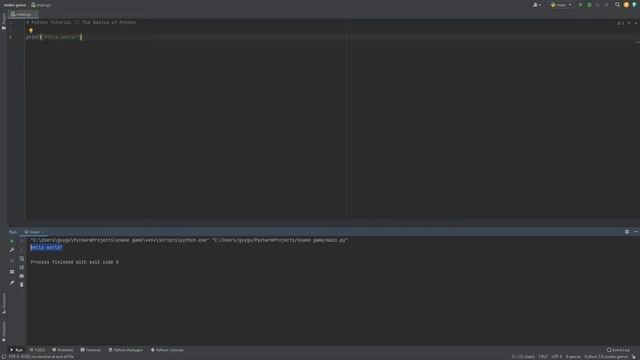Change UTF-8 file encoding in status bar
Viewport: 640px width, 360px height.
point(557,357)
